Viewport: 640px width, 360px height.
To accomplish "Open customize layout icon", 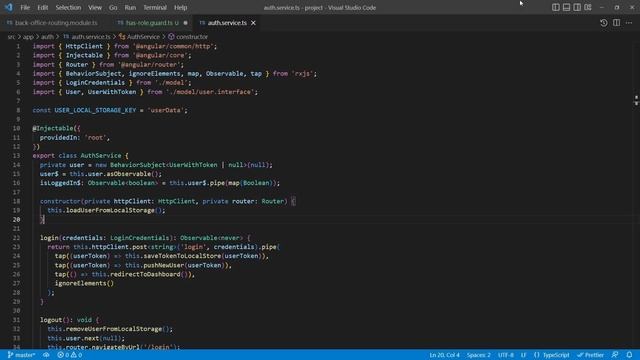I will 588,7.
